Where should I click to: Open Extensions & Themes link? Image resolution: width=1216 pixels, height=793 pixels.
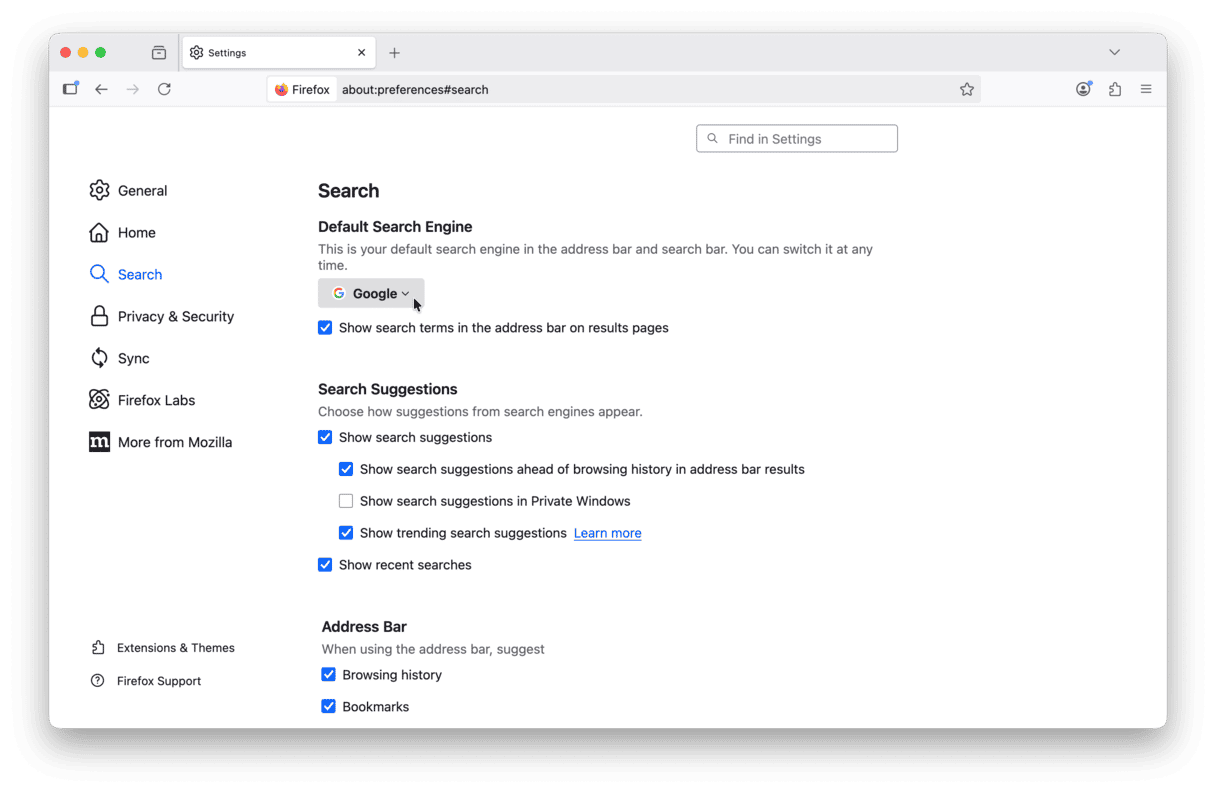175,648
